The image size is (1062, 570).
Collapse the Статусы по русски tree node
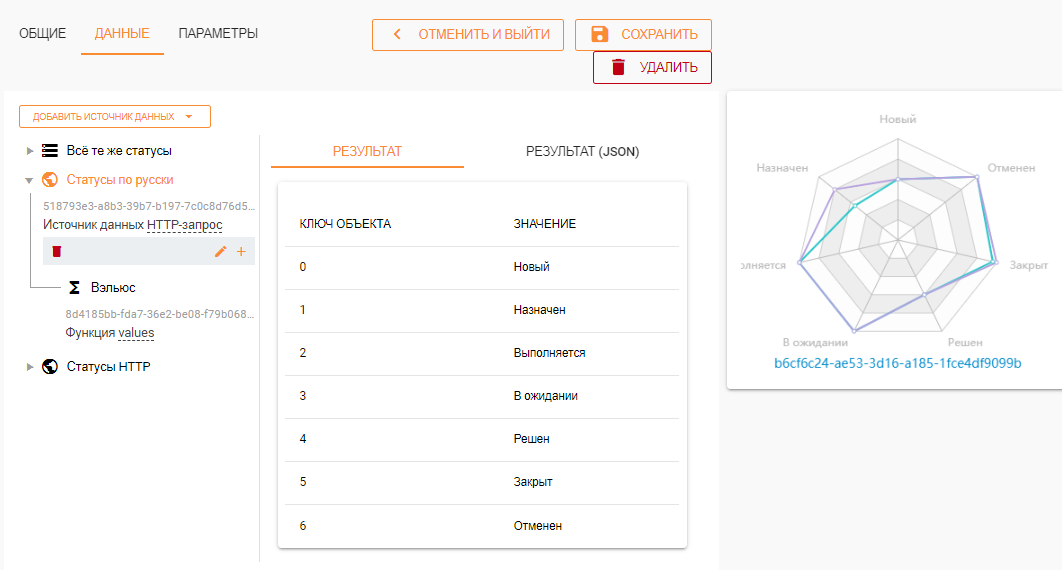30,180
